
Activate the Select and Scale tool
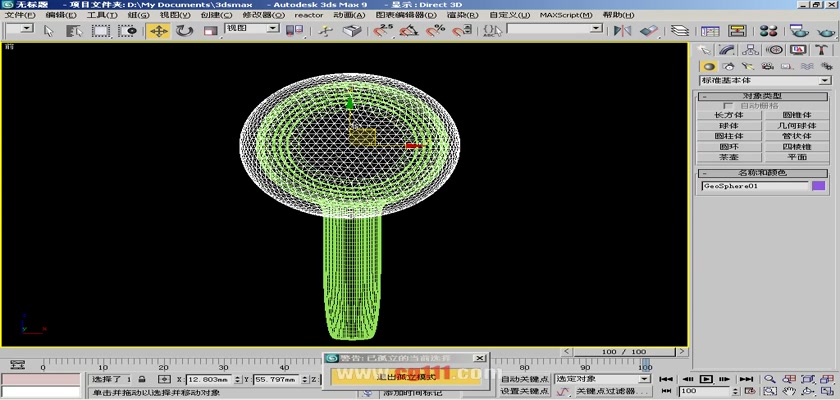pos(210,31)
